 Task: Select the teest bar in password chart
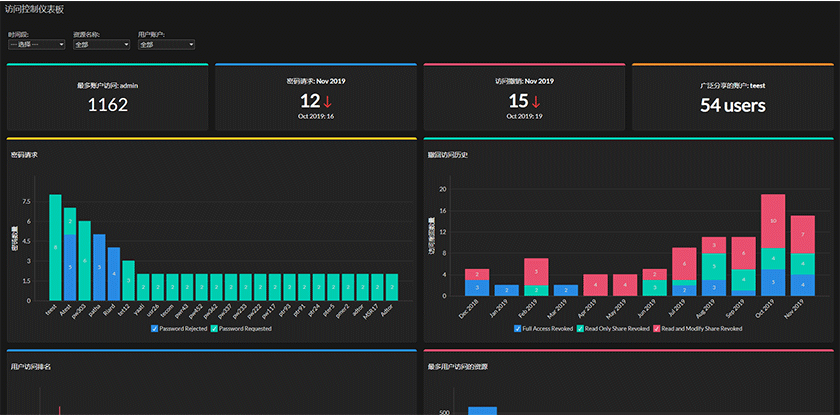pyautogui.click(x=55, y=248)
